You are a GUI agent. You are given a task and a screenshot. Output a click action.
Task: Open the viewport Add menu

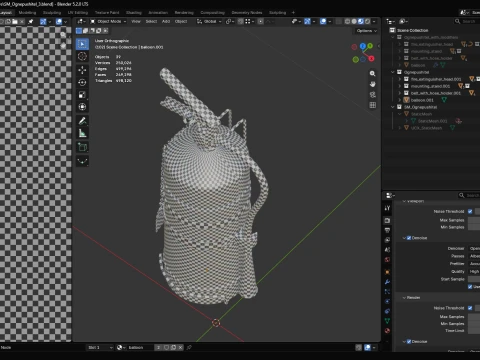click(x=166, y=21)
